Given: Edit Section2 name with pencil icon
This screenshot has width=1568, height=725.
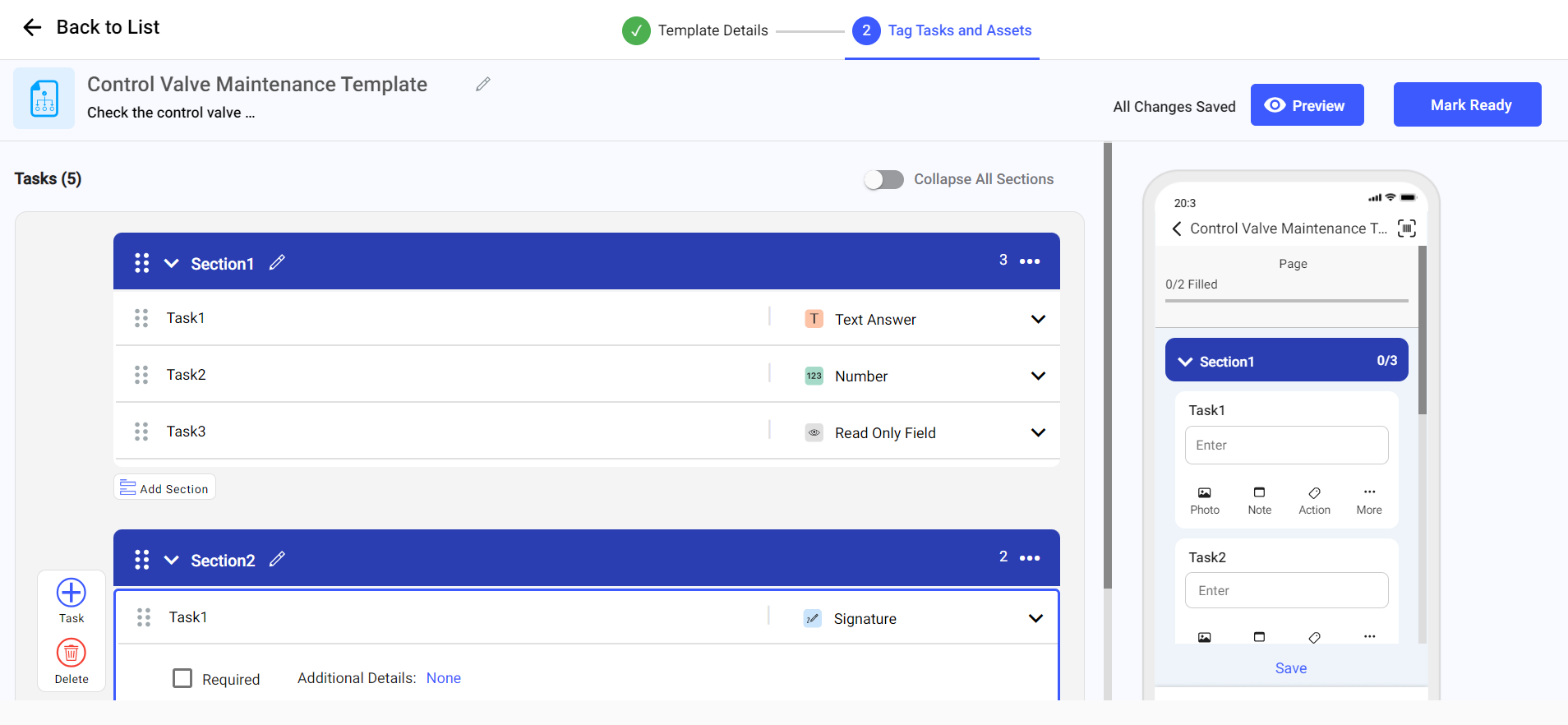Looking at the screenshot, I should (277, 559).
